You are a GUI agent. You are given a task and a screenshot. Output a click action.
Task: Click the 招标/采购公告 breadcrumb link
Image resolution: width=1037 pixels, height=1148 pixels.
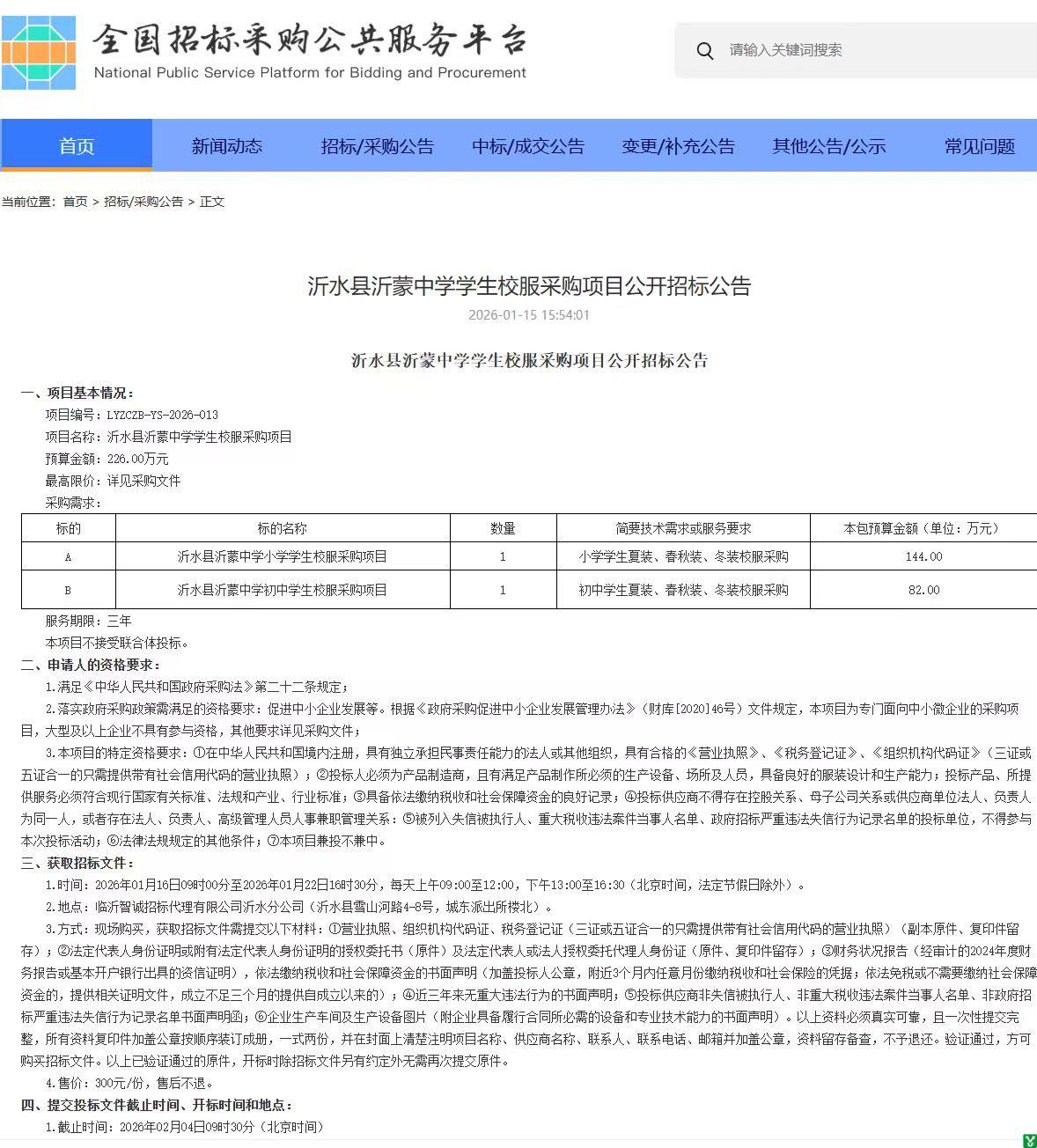[x=143, y=202]
